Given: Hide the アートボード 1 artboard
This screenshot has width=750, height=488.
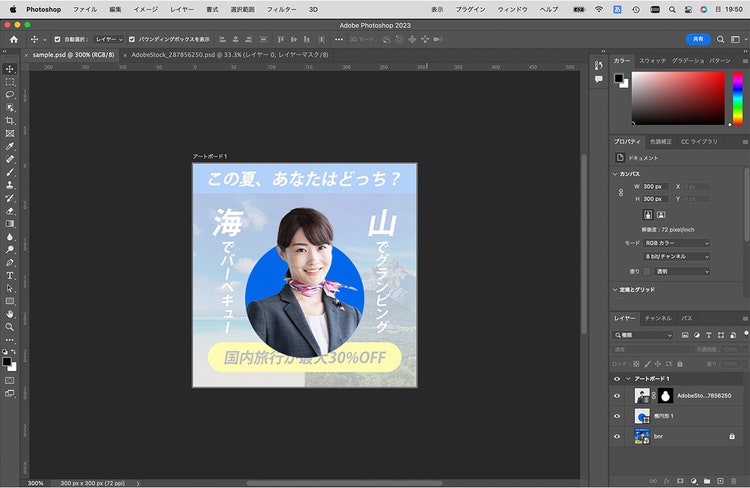Looking at the screenshot, I should 617,379.
